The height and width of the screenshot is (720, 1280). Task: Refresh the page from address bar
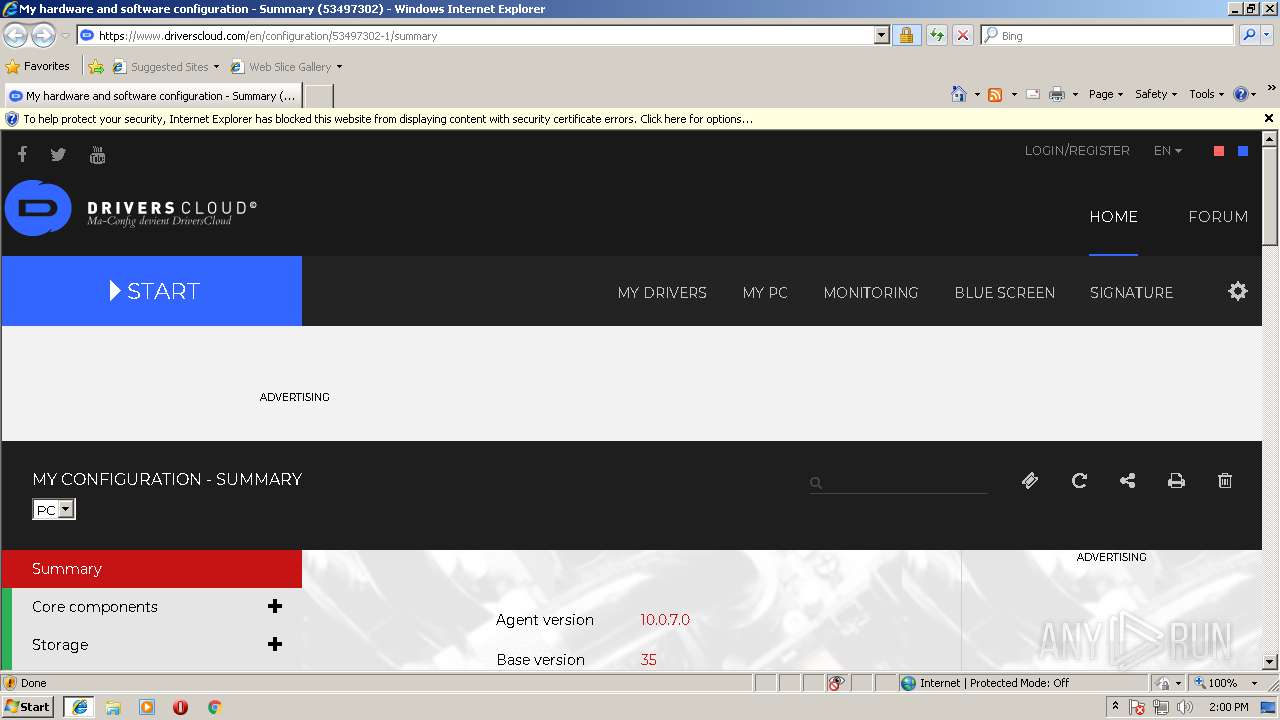(x=937, y=35)
